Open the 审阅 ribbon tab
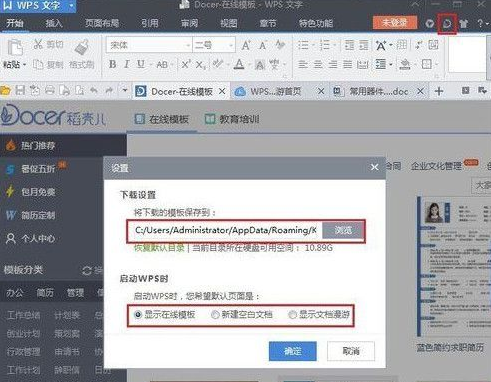The width and height of the screenshot is (491, 382). 189,23
